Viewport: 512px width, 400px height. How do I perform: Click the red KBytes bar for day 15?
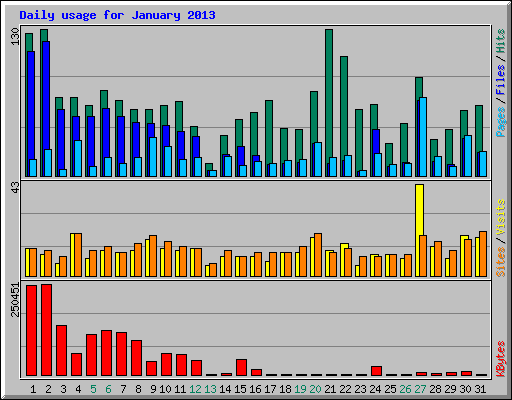pos(241,368)
